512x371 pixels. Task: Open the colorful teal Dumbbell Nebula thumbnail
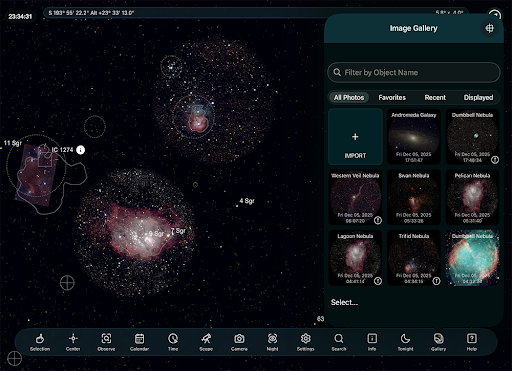click(x=473, y=258)
